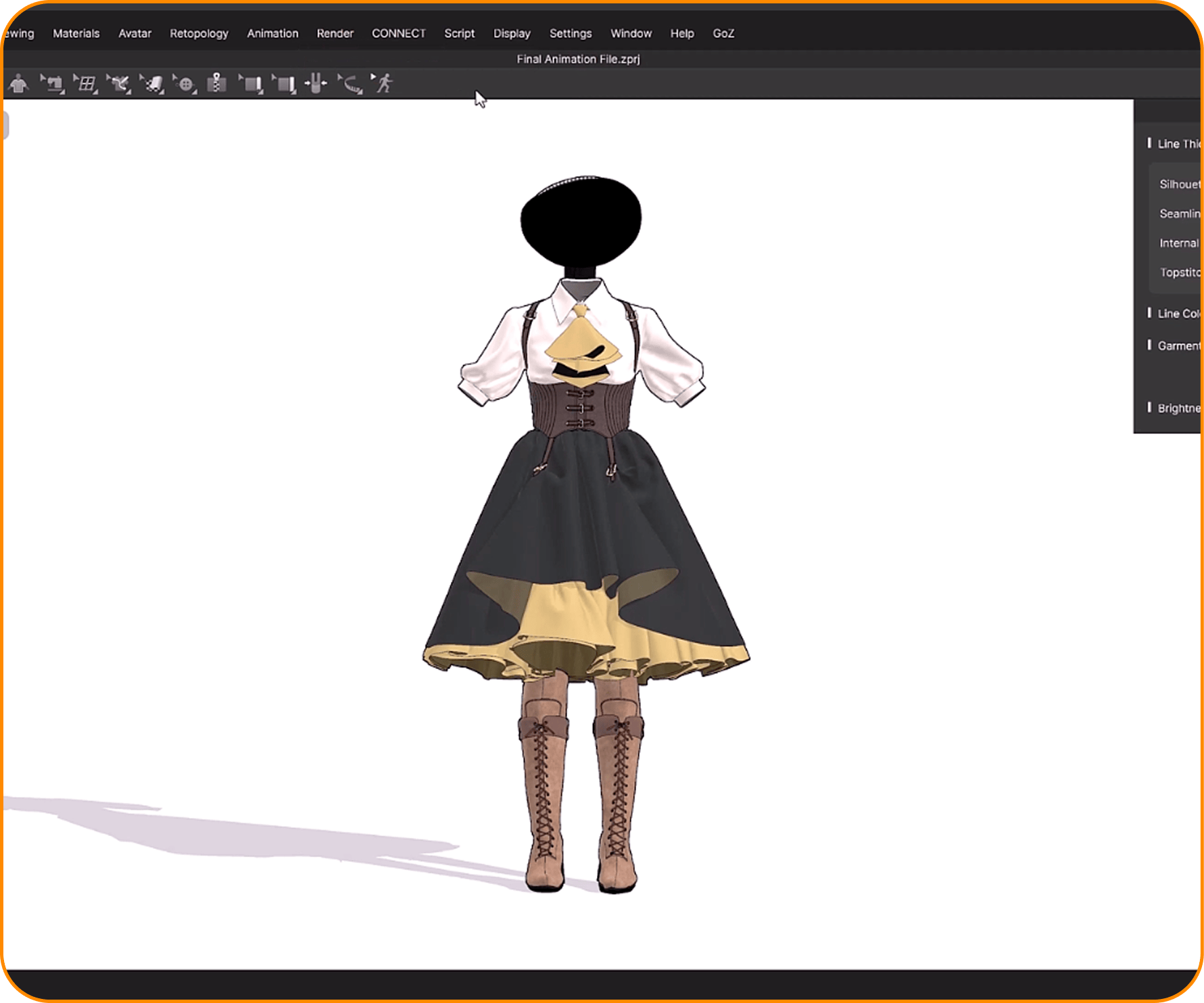
Task: Activate the running figure animation icon
Action: click(383, 84)
